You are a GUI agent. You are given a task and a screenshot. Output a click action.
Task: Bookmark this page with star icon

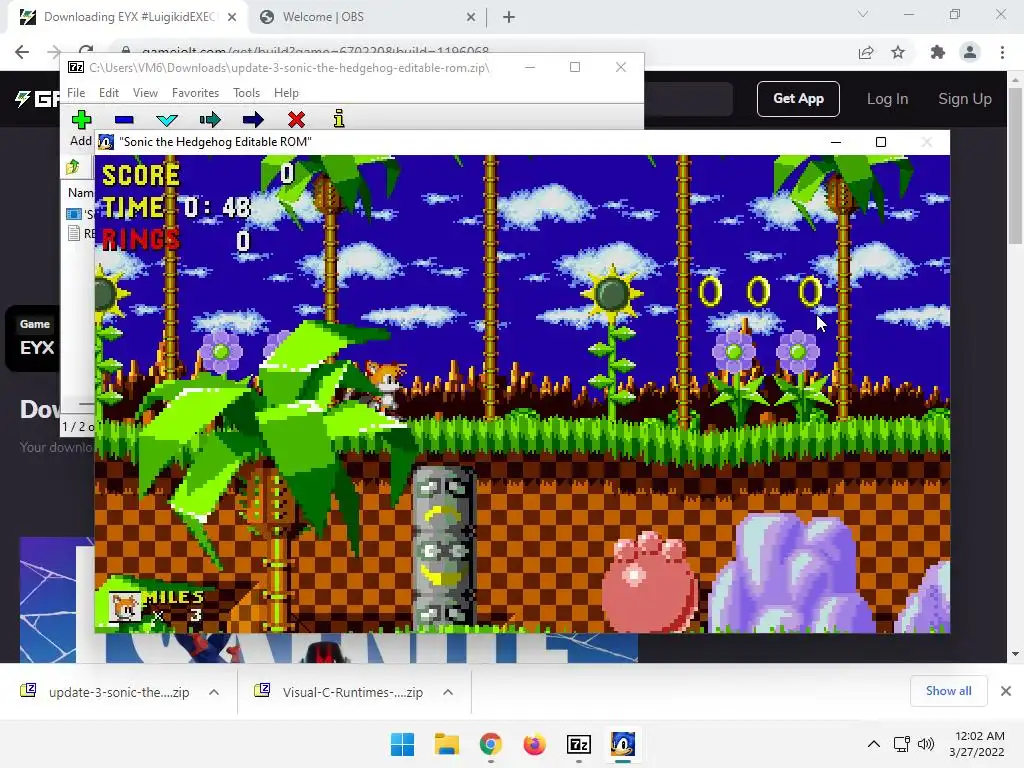pyautogui.click(x=898, y=52)
